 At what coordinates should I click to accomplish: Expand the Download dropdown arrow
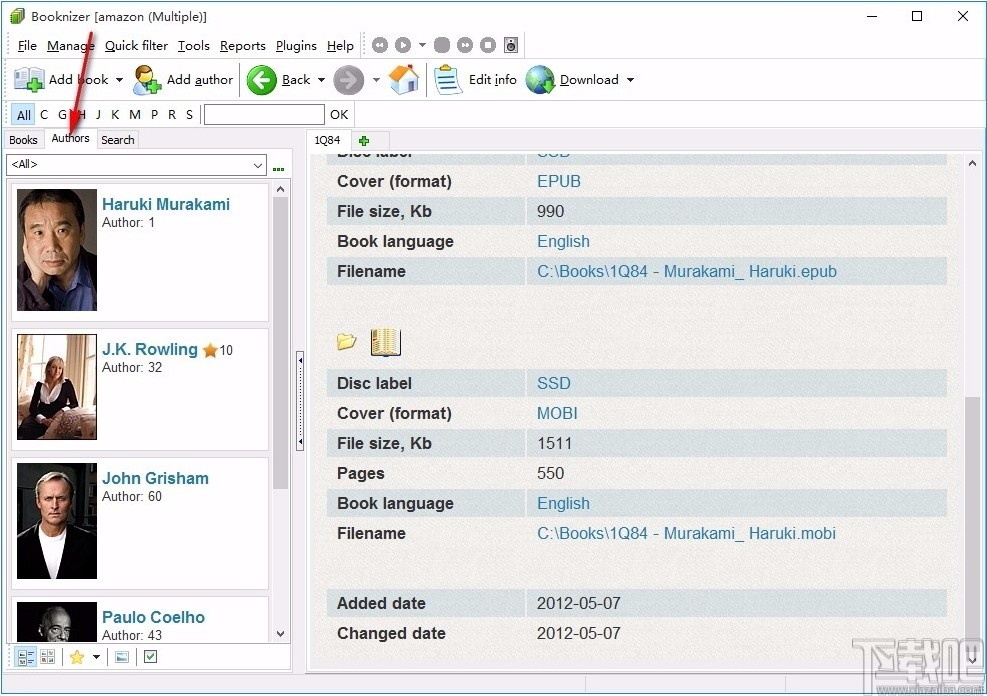[x=630, y=80]
